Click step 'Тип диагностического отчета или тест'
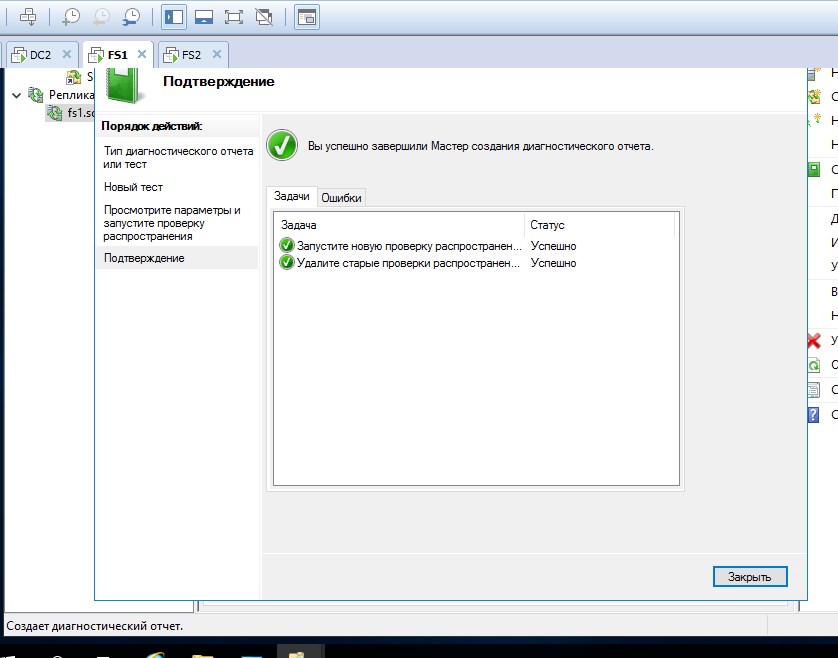This screenshot has width=838, height=658. pyautogui.click(x=178, y=158)
